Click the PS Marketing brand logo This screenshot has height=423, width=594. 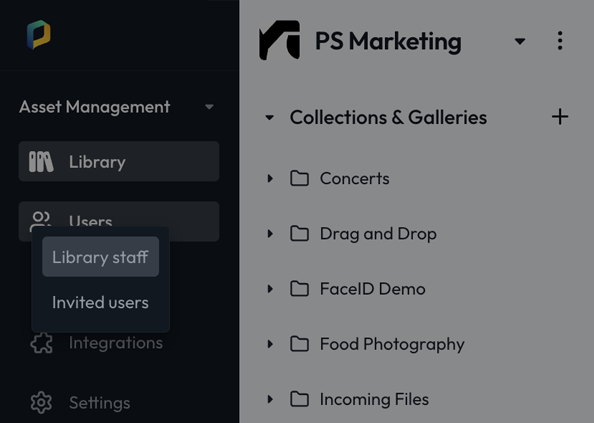280,40
